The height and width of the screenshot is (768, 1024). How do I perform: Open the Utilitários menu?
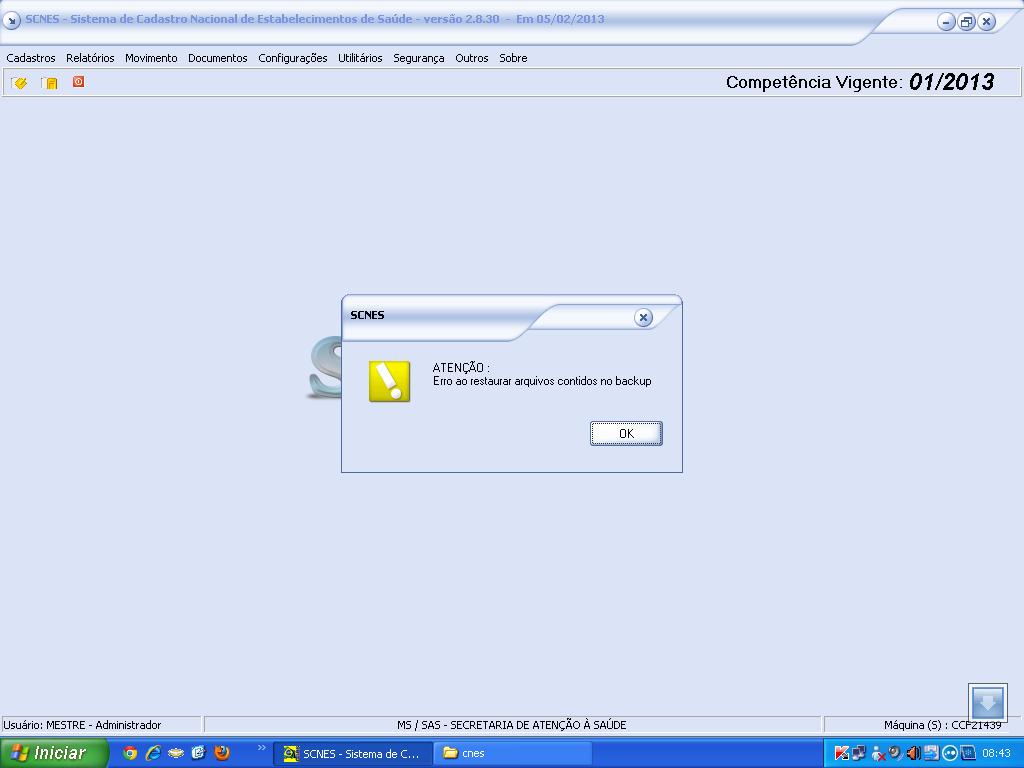(360, 58)
